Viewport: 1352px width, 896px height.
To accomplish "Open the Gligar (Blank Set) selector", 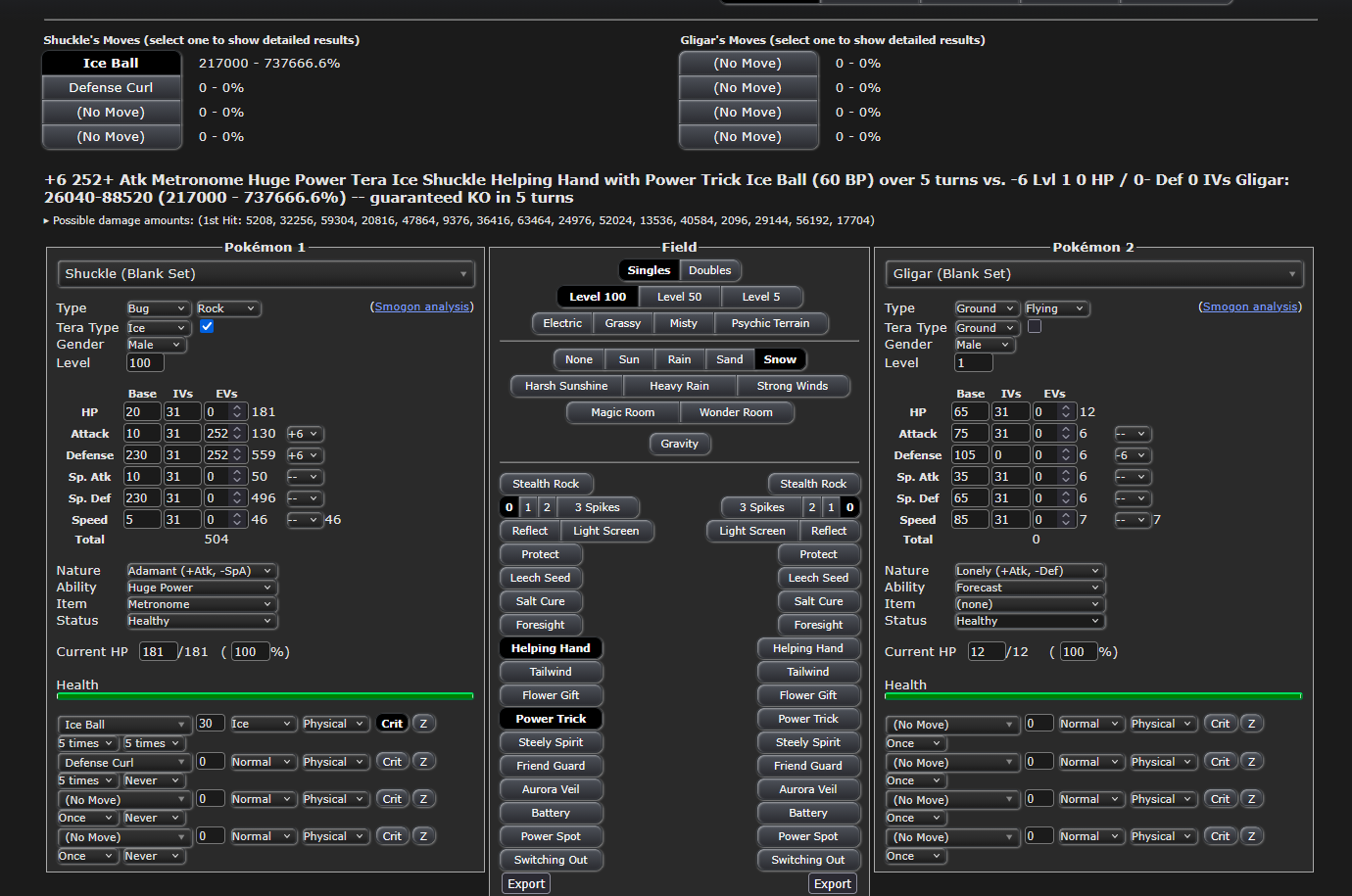I will [1094, 274].
